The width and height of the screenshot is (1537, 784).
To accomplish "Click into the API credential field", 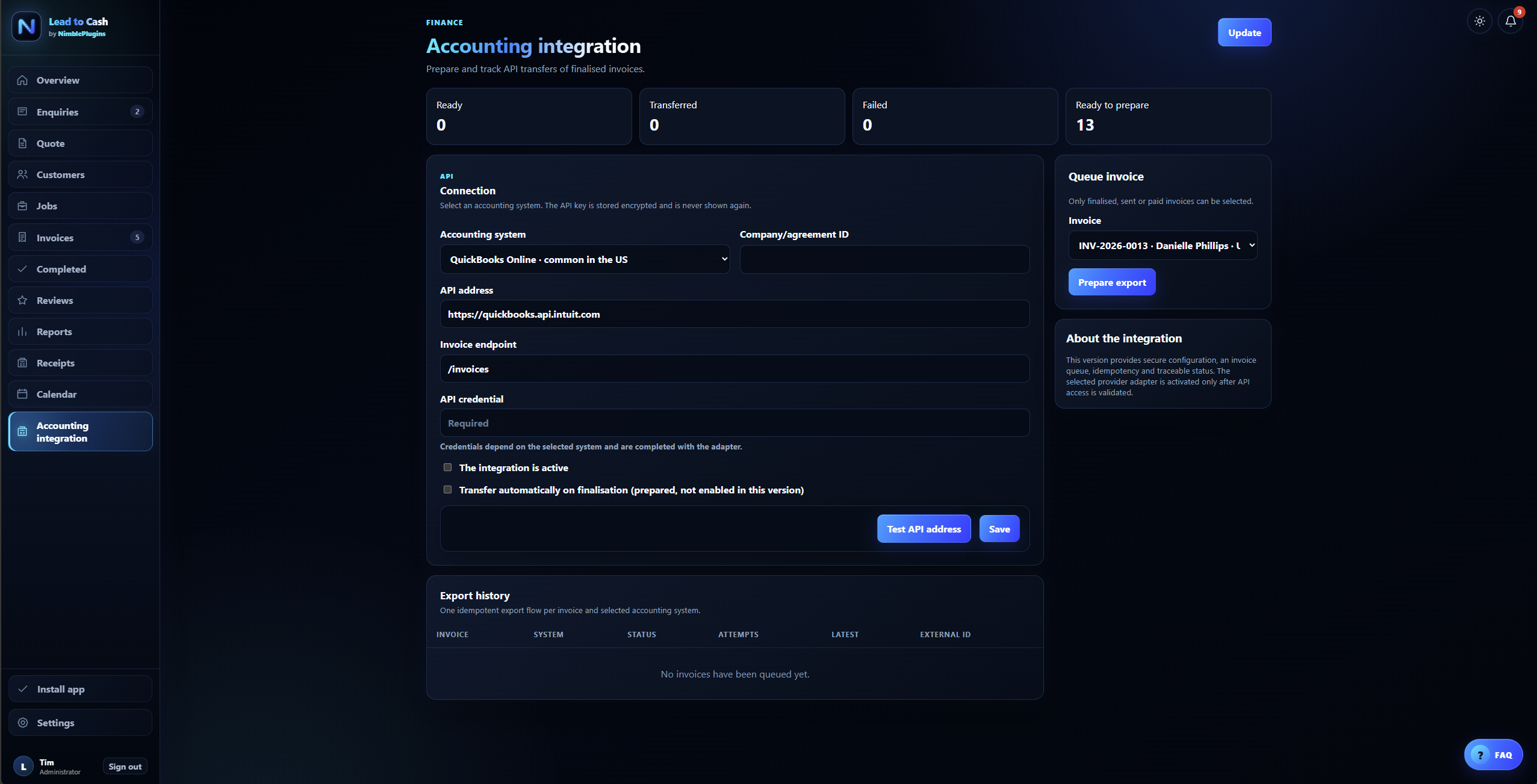I will point(734,423).
